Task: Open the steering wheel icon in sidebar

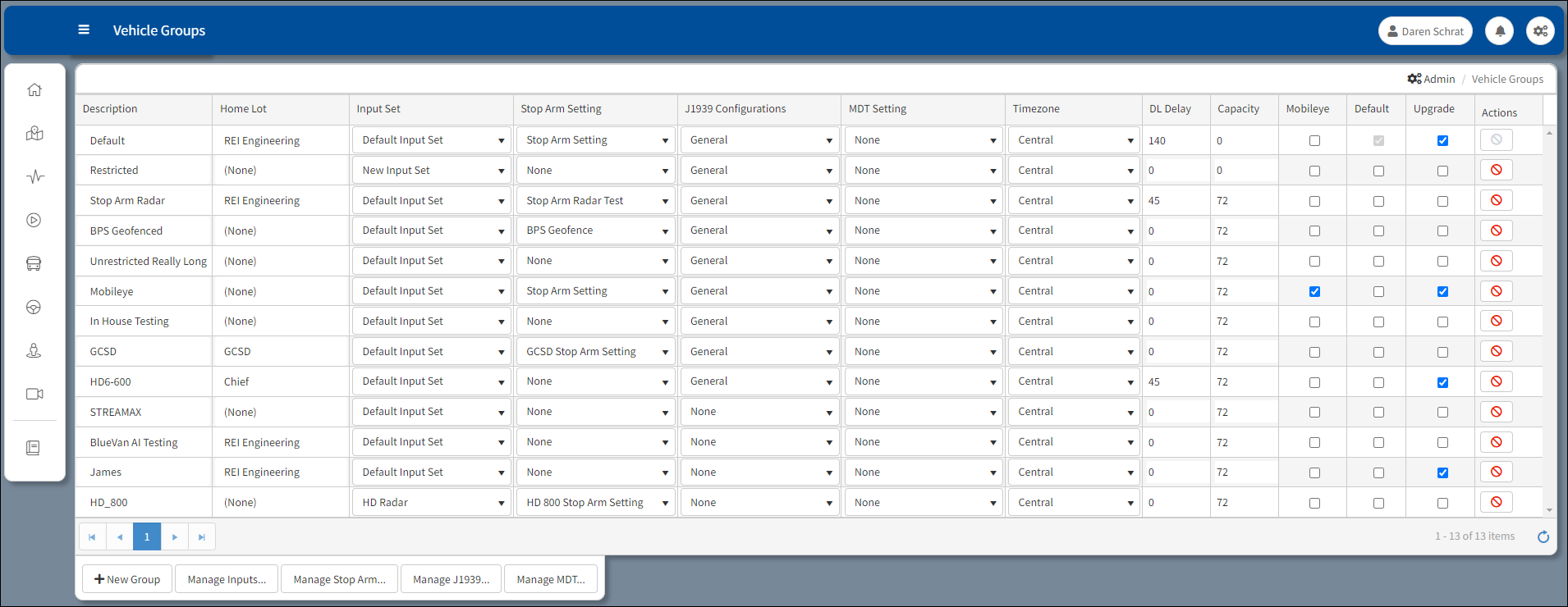Action: coord(34,308)
